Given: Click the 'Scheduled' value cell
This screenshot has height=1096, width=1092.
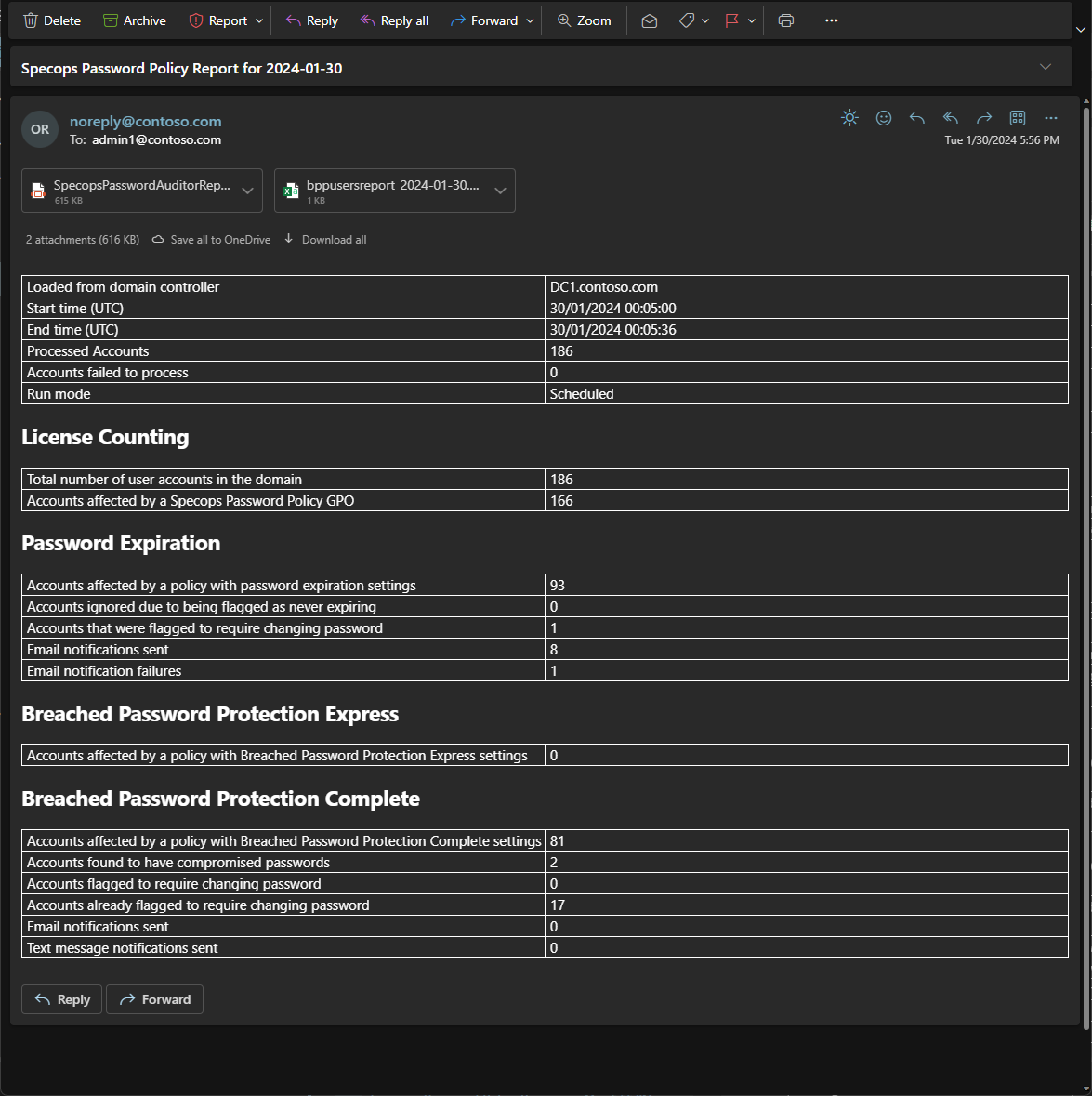Looking at the screenshot, I should click(x=807, y=393).
